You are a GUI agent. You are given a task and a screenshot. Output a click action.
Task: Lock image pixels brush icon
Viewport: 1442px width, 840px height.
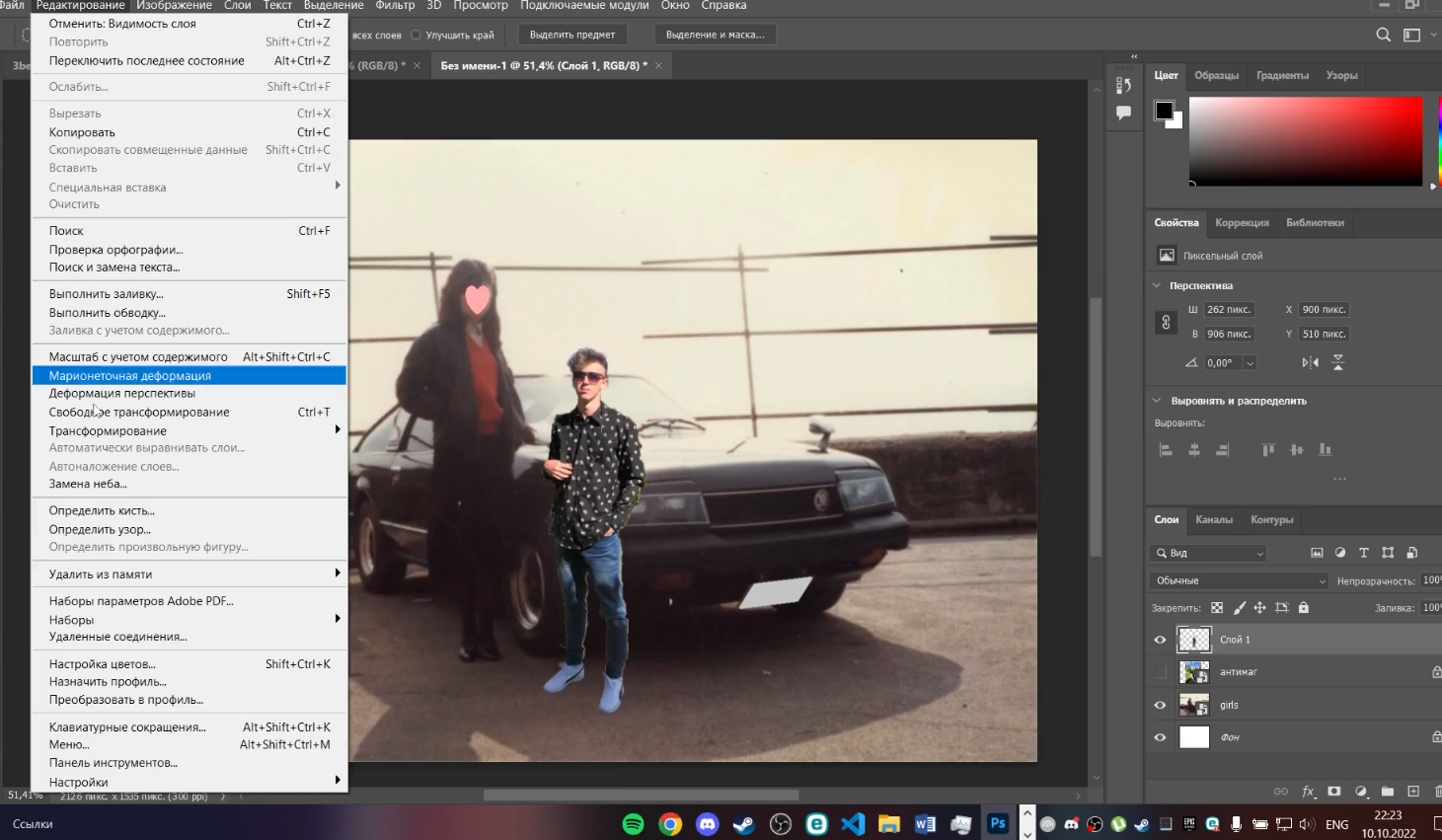pyautogui.click(x=1240, y=608)
